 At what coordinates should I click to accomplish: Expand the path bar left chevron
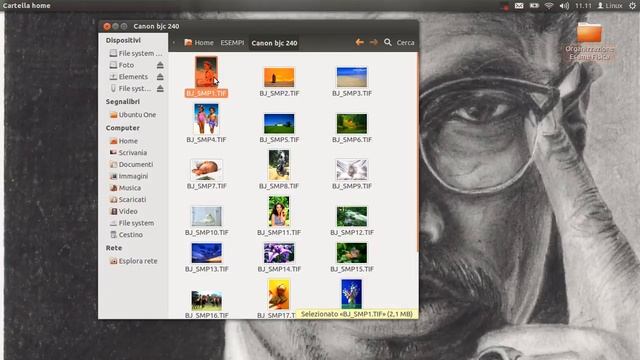click(x=174, y=42)
